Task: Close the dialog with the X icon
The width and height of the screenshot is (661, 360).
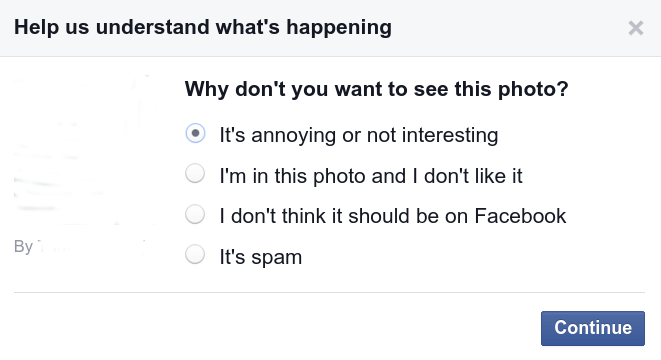Action: coord(635,28)
